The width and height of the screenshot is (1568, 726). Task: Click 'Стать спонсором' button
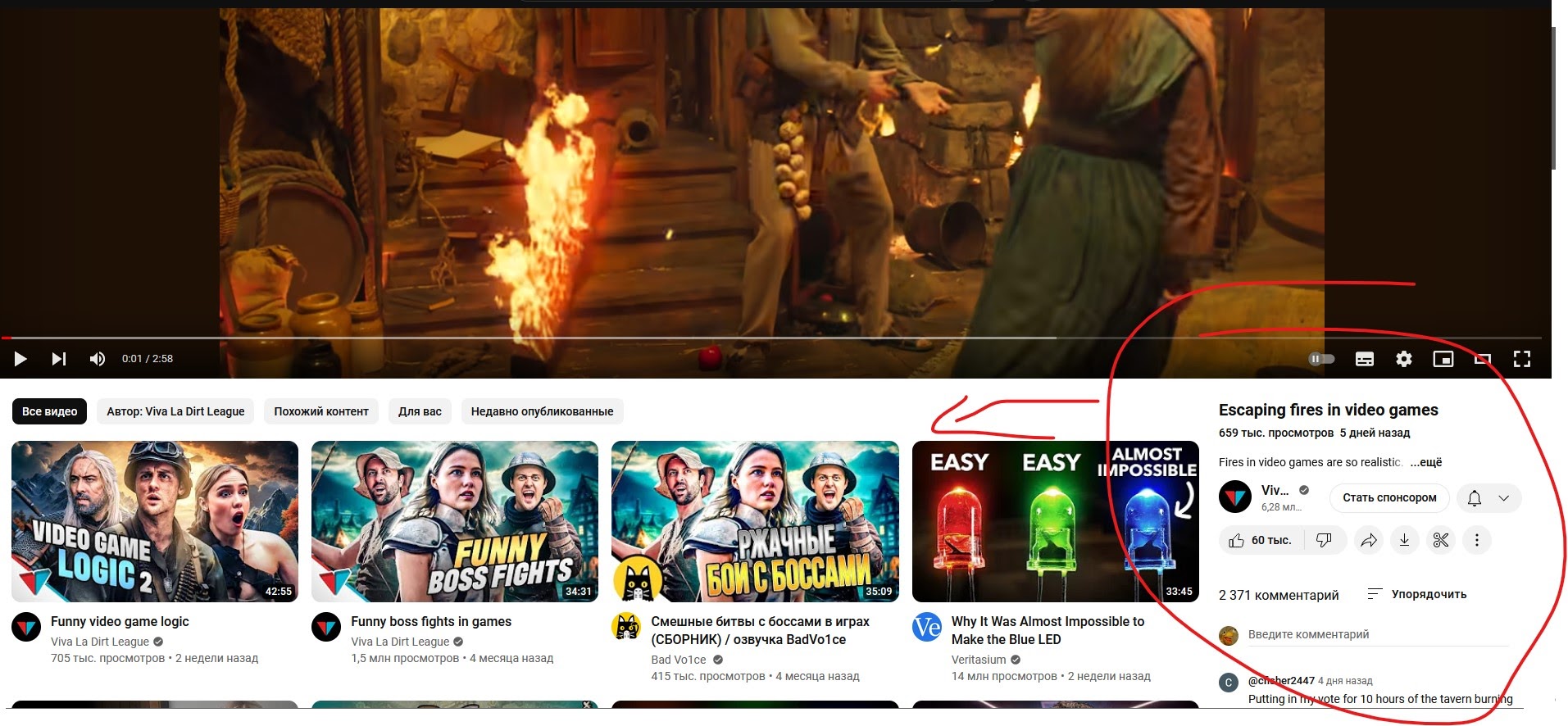point(1389,497)
